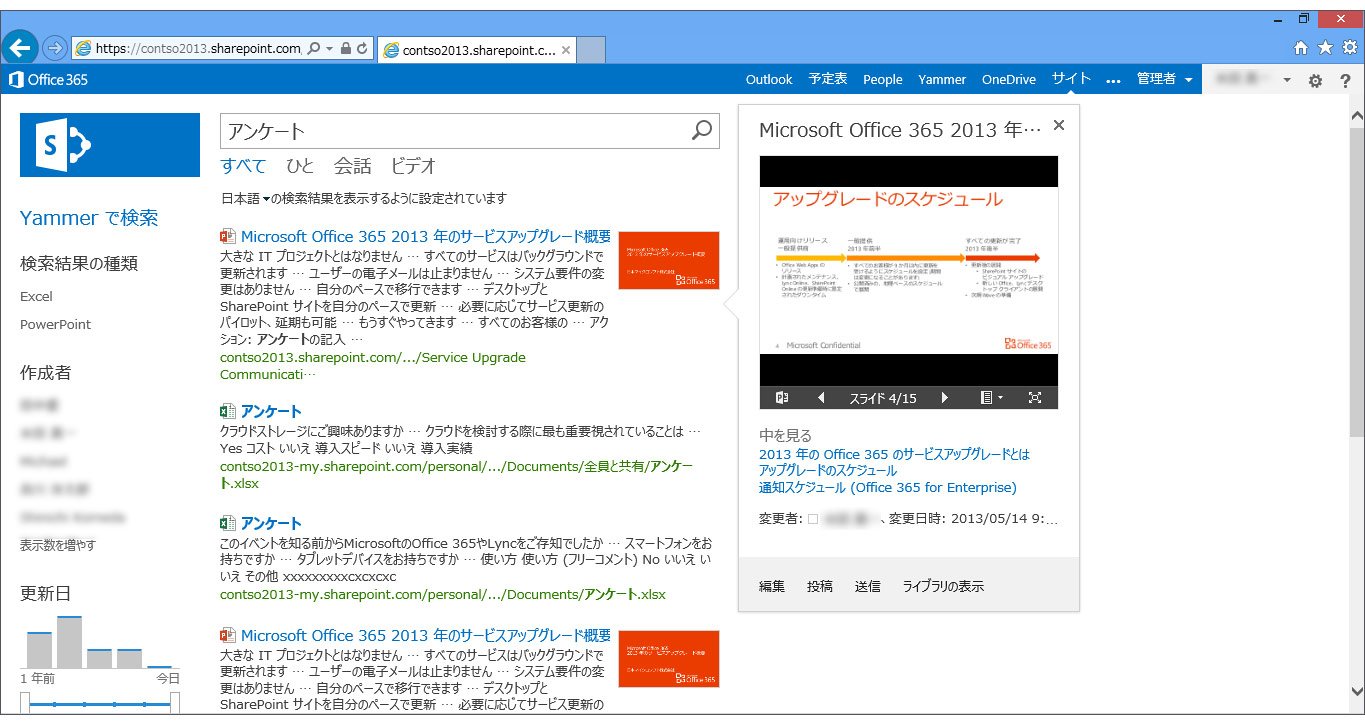1365x725 pixels.
Task: Jump to 通知スケジュール (Office 365 for Enterprise) link
Action: [887, 487]
